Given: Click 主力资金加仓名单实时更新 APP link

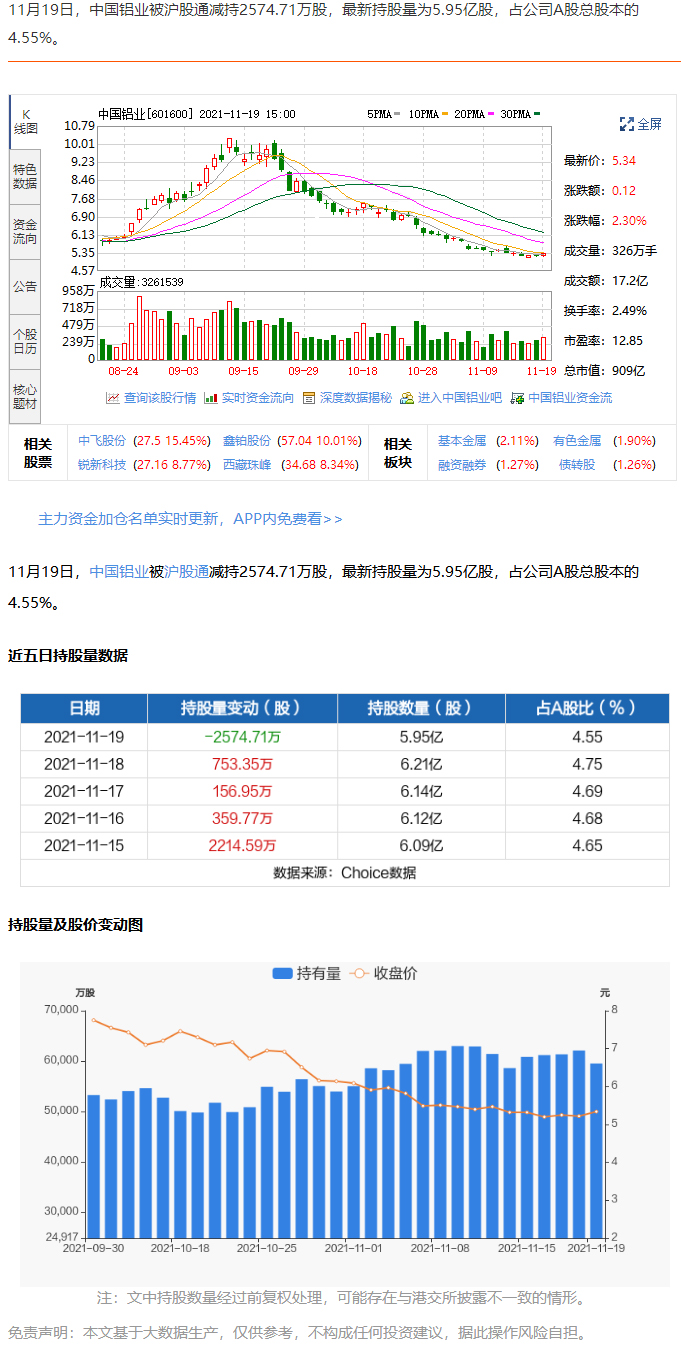Looking at the screenshot, I should [x=190, y=519].
